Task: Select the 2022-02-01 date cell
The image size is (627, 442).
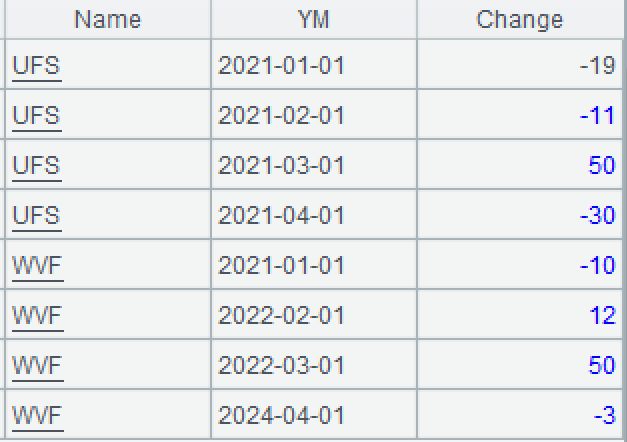Action: click(281, 316)
